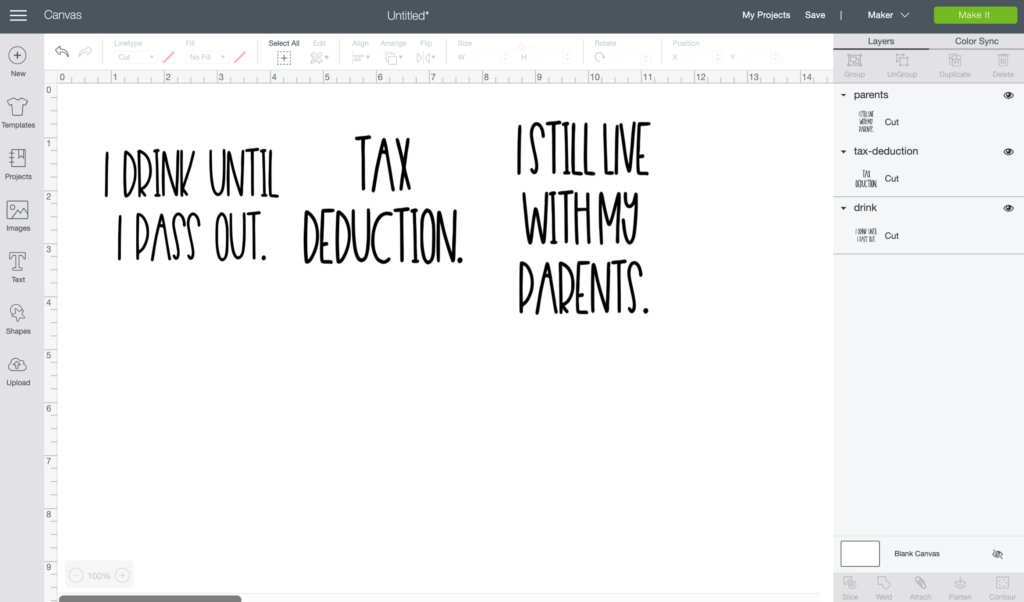Screen dimensions: 1024x602
Task: Open the Maker machine dropdown
Action: 888,15
